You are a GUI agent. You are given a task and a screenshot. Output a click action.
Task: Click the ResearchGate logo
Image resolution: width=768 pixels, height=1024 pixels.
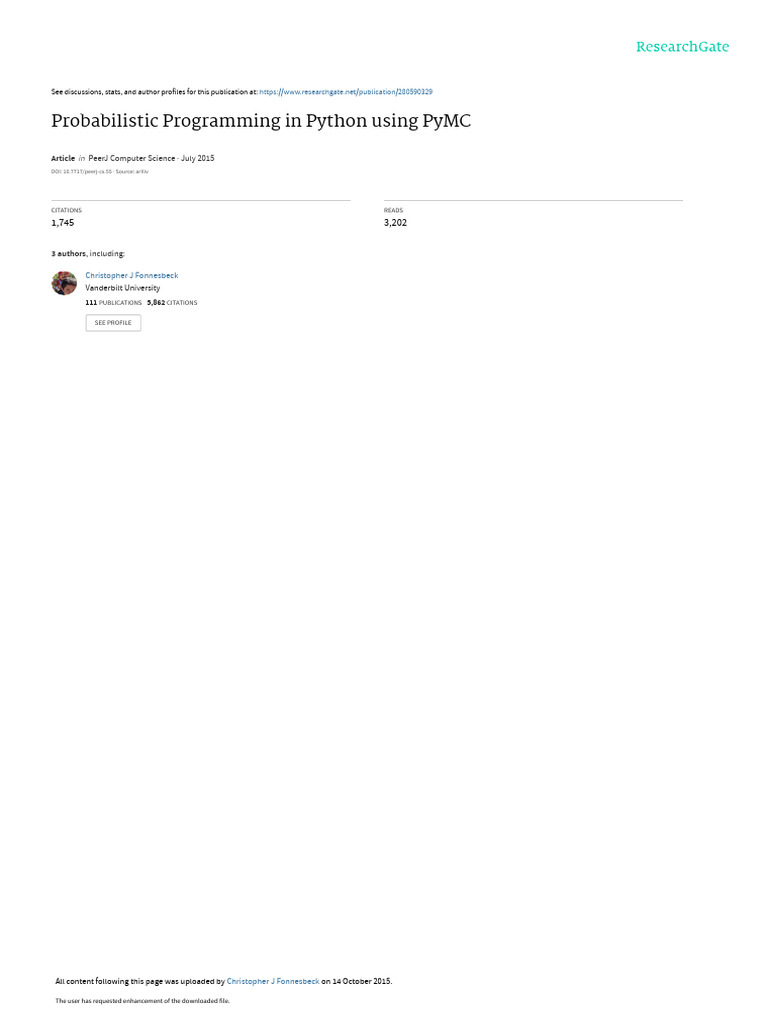[682, 46]
